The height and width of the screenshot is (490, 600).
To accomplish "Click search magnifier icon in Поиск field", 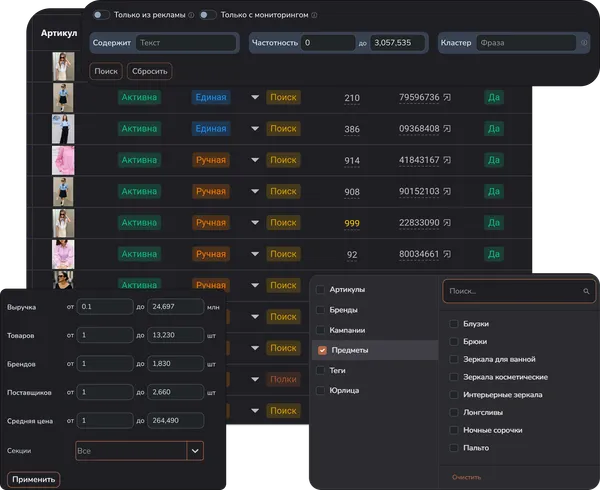I will click(586, 292).
